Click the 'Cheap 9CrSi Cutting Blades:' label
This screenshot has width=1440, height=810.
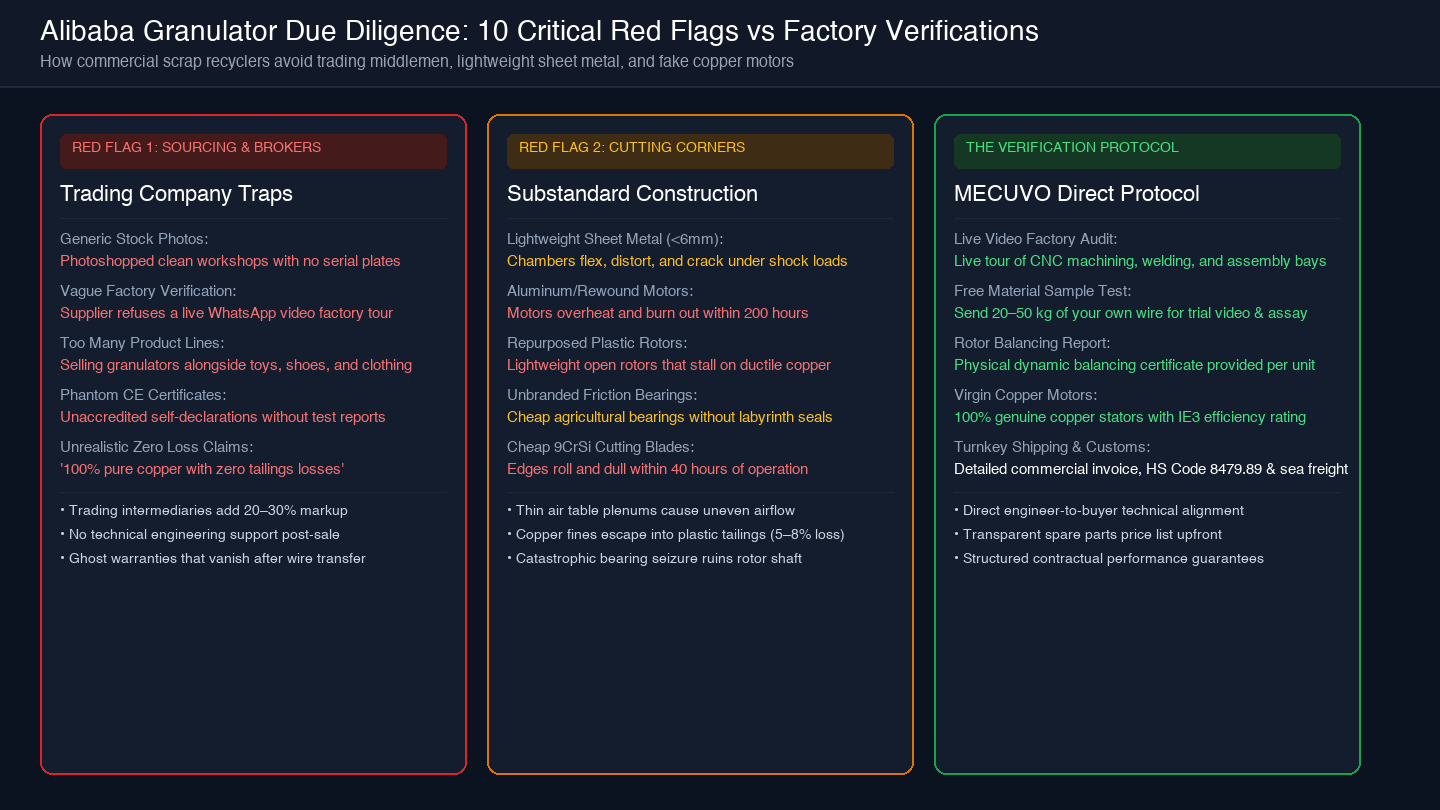[x=600, y=447]
